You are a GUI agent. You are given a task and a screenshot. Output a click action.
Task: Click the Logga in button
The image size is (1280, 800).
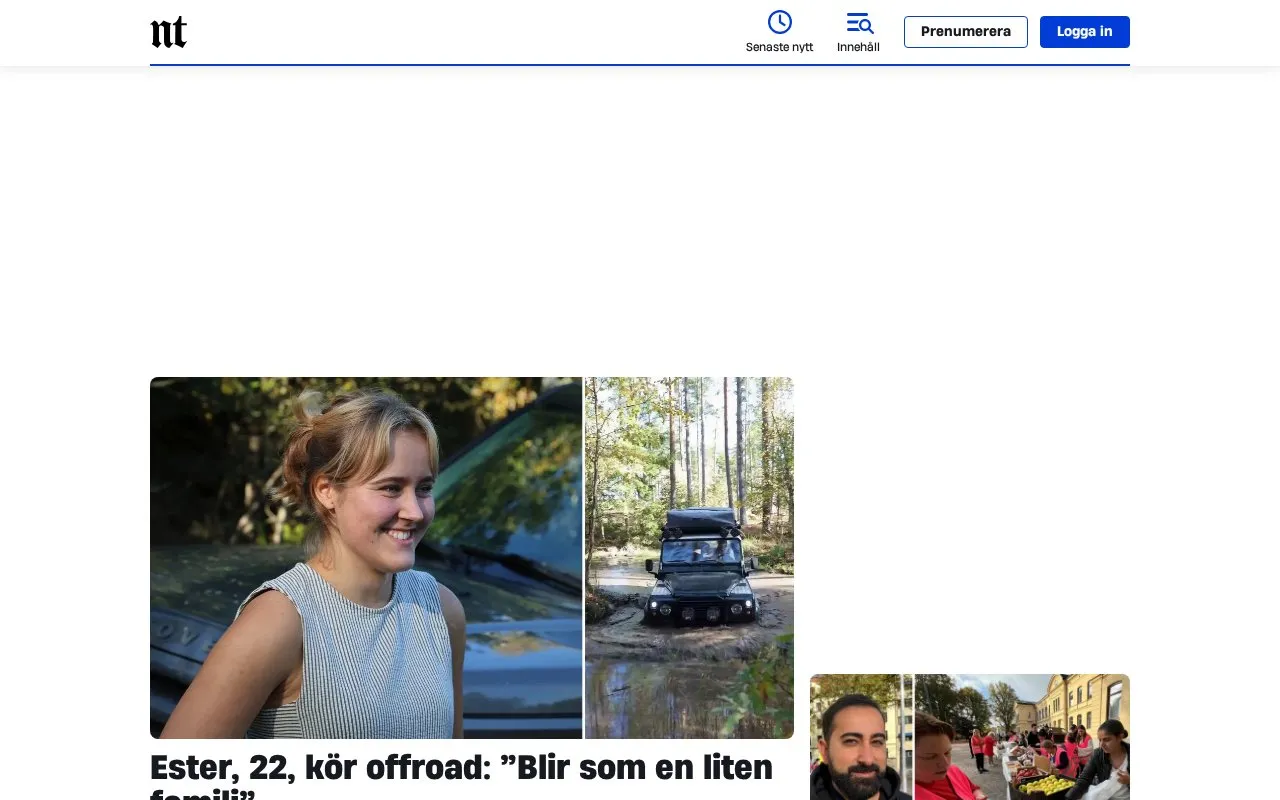pyautogui.click(x=1085, y=32)
